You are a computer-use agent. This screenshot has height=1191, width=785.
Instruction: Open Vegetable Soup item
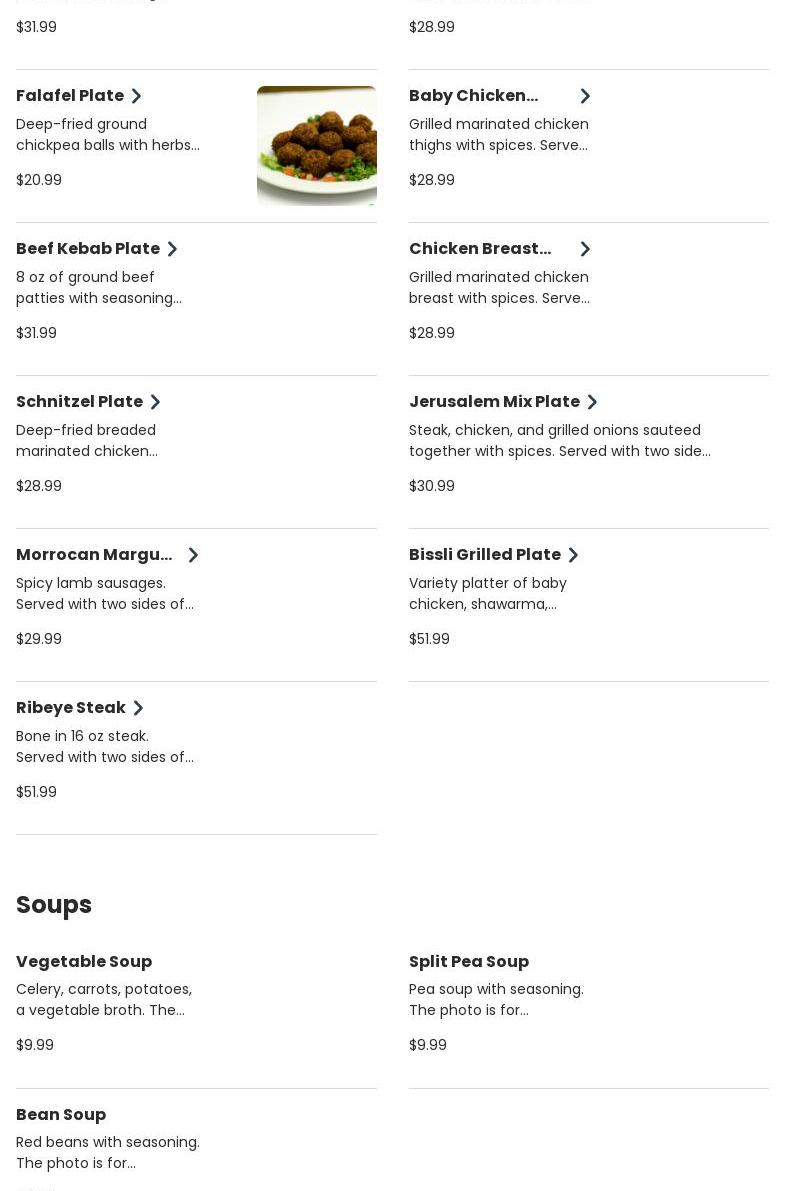pos(84,961)
